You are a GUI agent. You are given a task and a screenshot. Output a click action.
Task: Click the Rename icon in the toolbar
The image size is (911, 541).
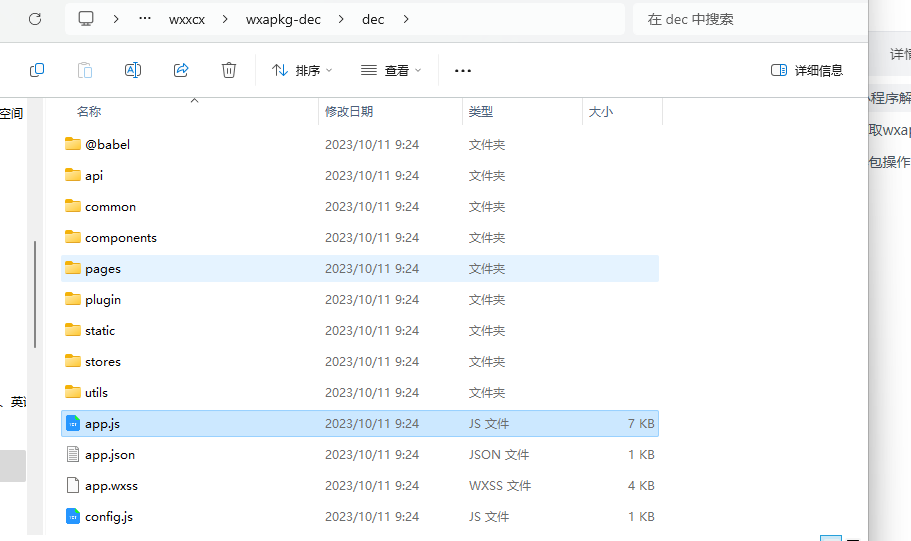coord(133,70)
